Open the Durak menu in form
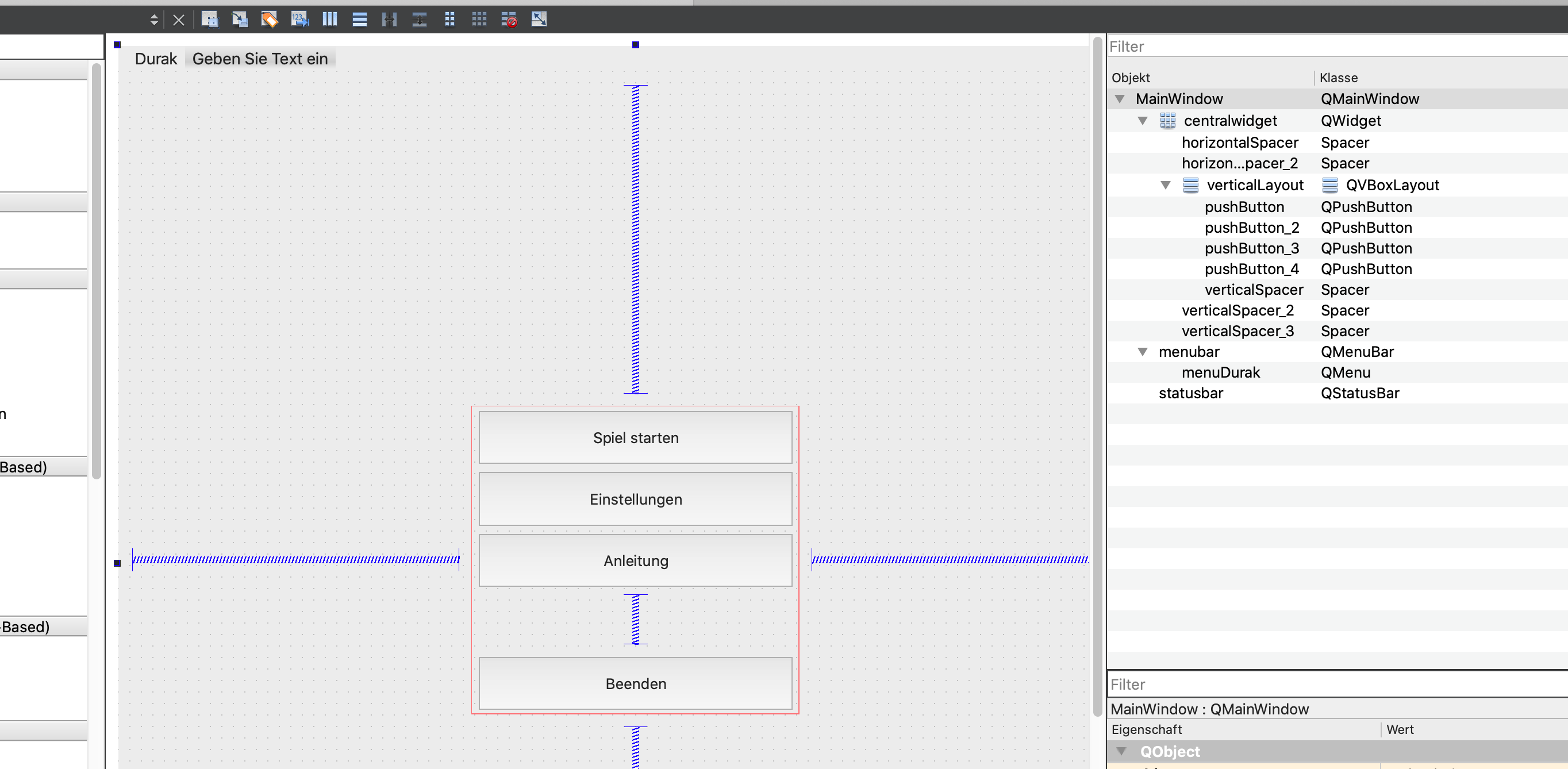This screenshot has height=769, width=1568. (156, 59)
